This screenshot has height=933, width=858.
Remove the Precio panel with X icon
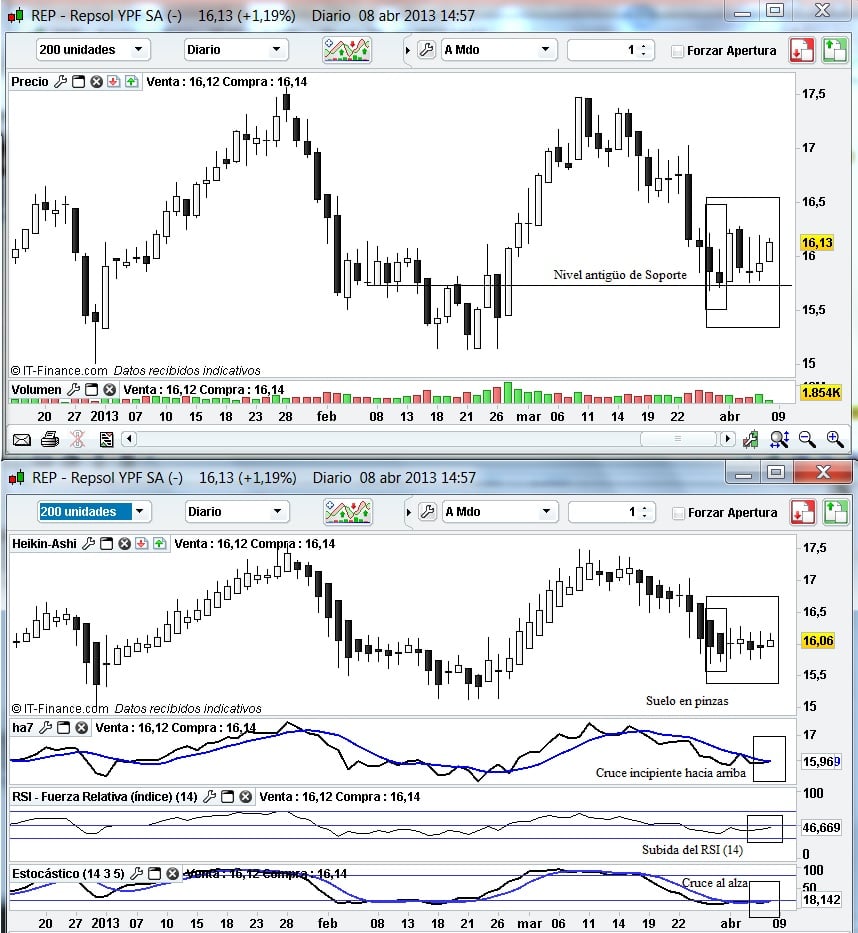point(96,82)
